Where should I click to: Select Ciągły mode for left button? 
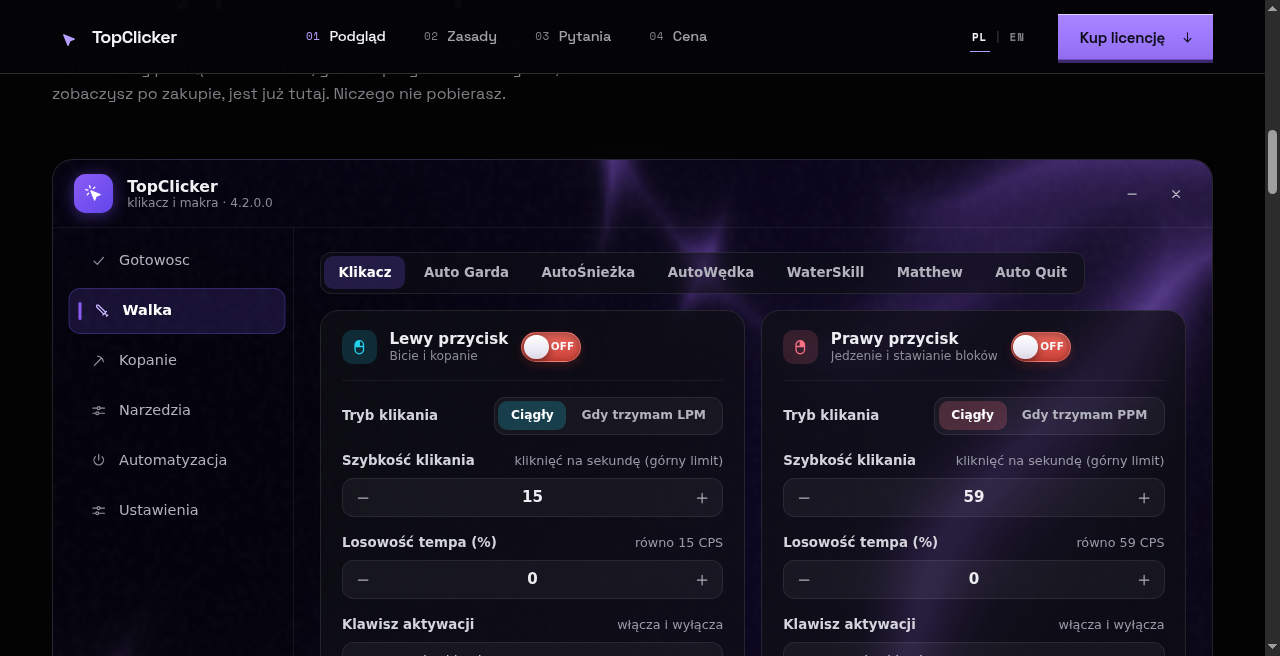click(x=532, y=415)
